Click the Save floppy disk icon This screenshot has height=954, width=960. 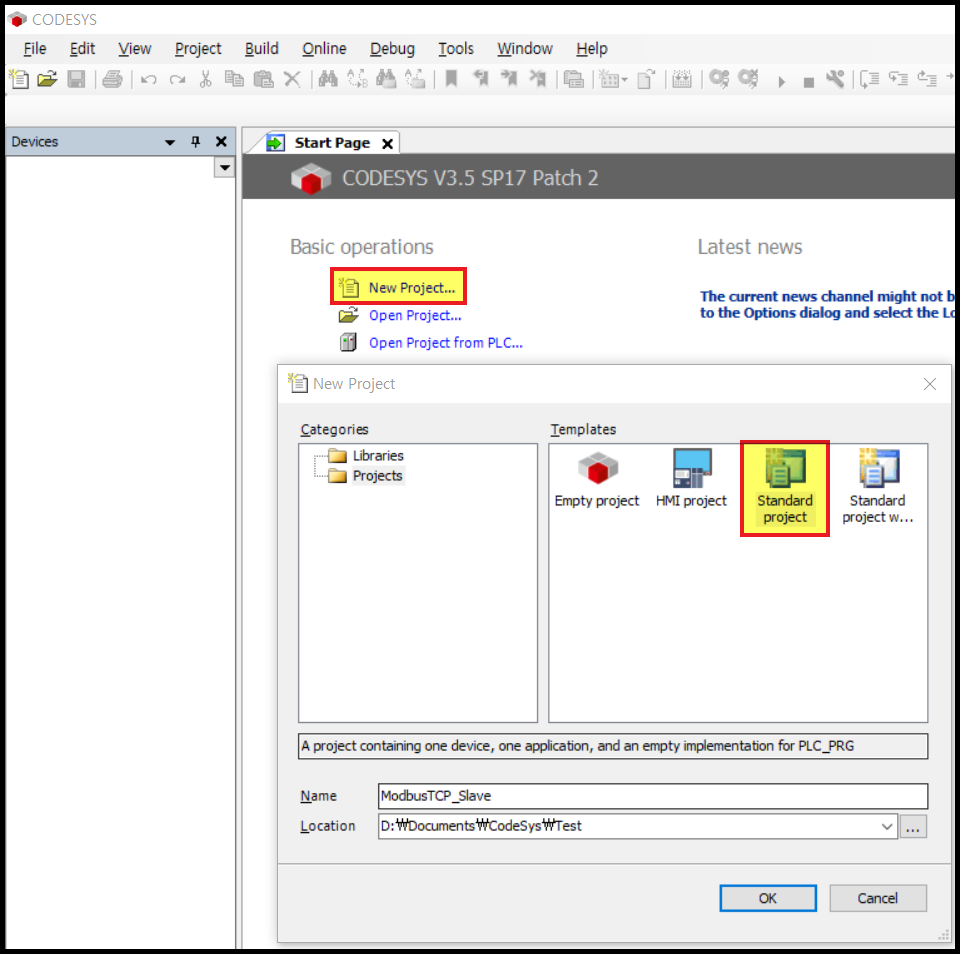tap(76, 79)
